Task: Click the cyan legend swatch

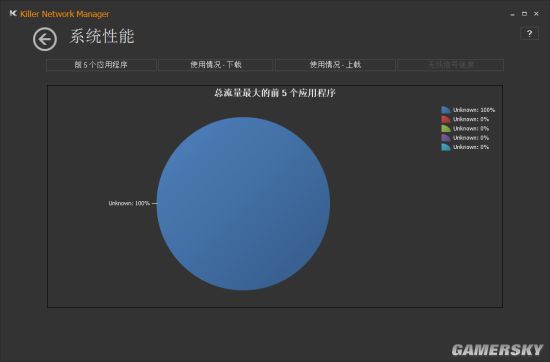Action: tap(446, 147)
